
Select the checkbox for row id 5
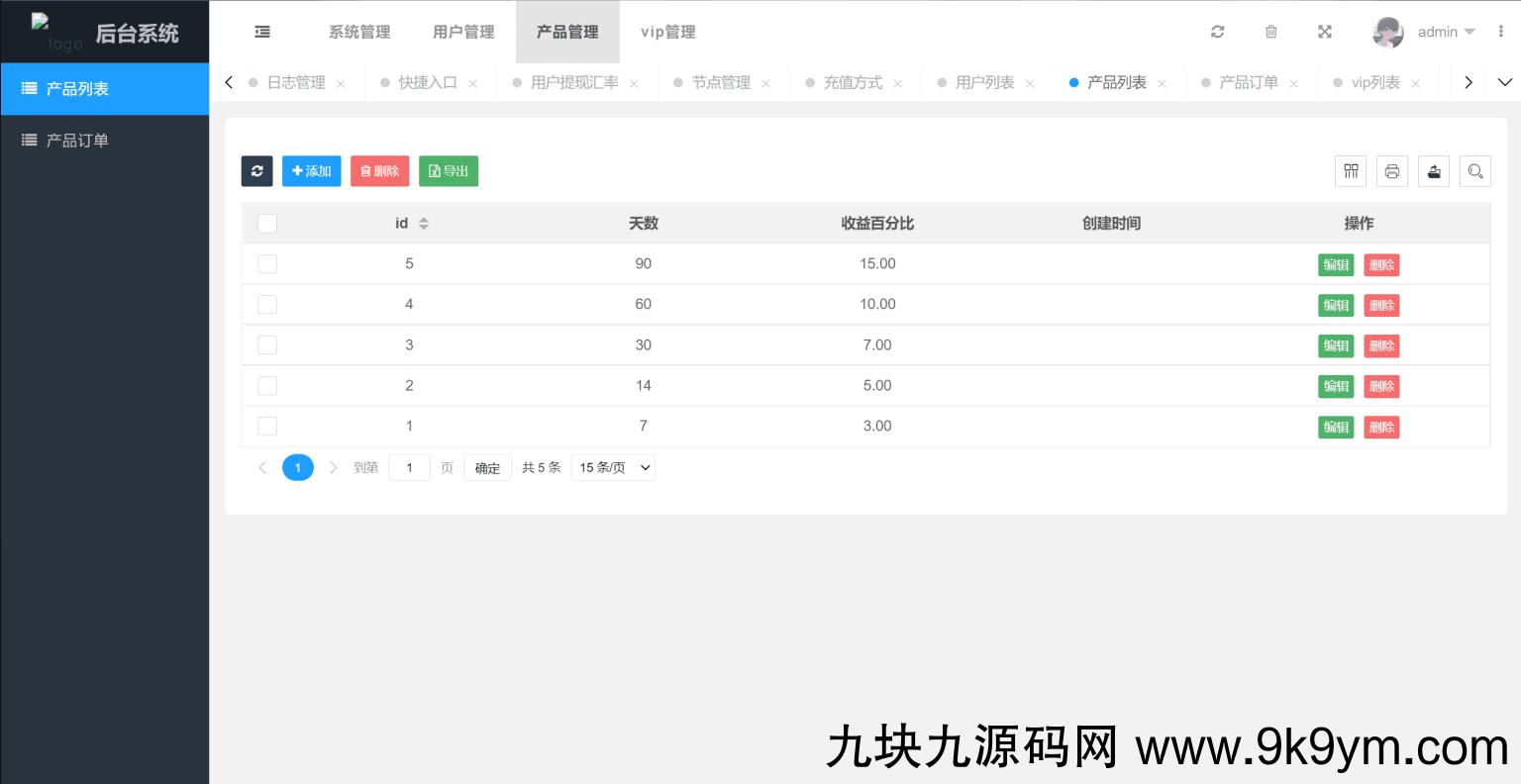pyautogui.click(x=267, y=264)
